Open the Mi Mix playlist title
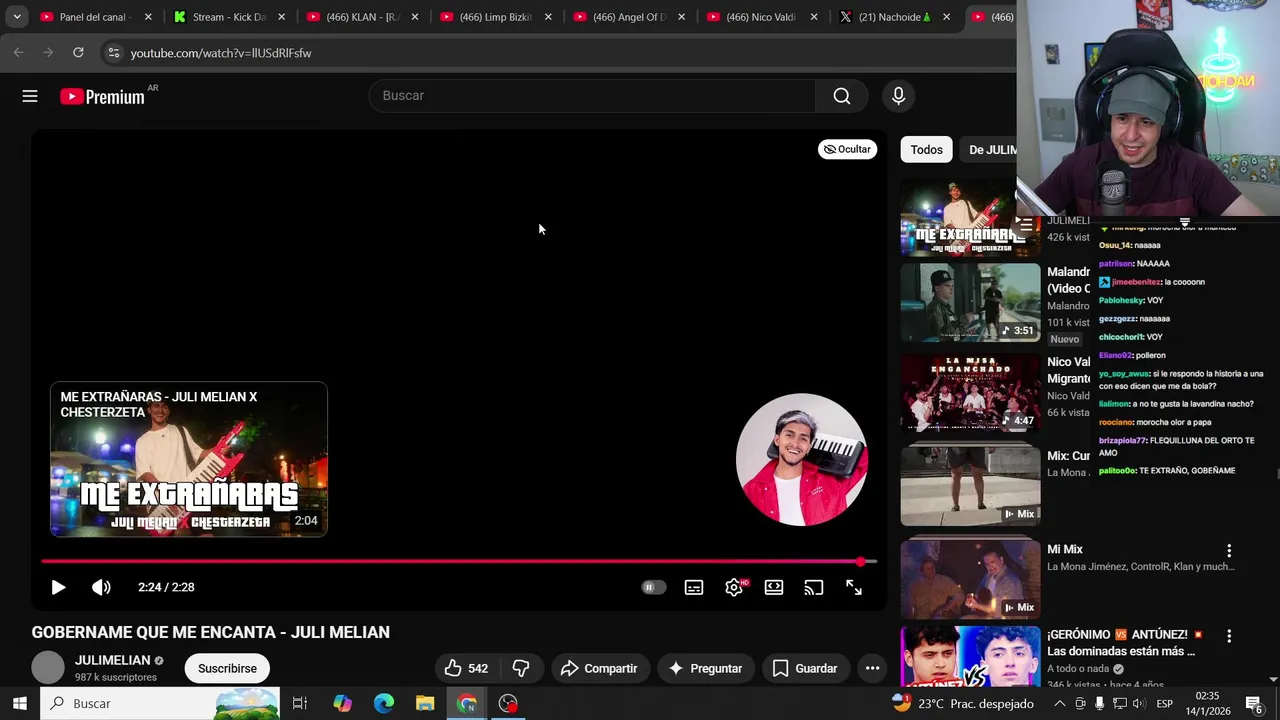1280x720 pixels. click(1065, 549)
